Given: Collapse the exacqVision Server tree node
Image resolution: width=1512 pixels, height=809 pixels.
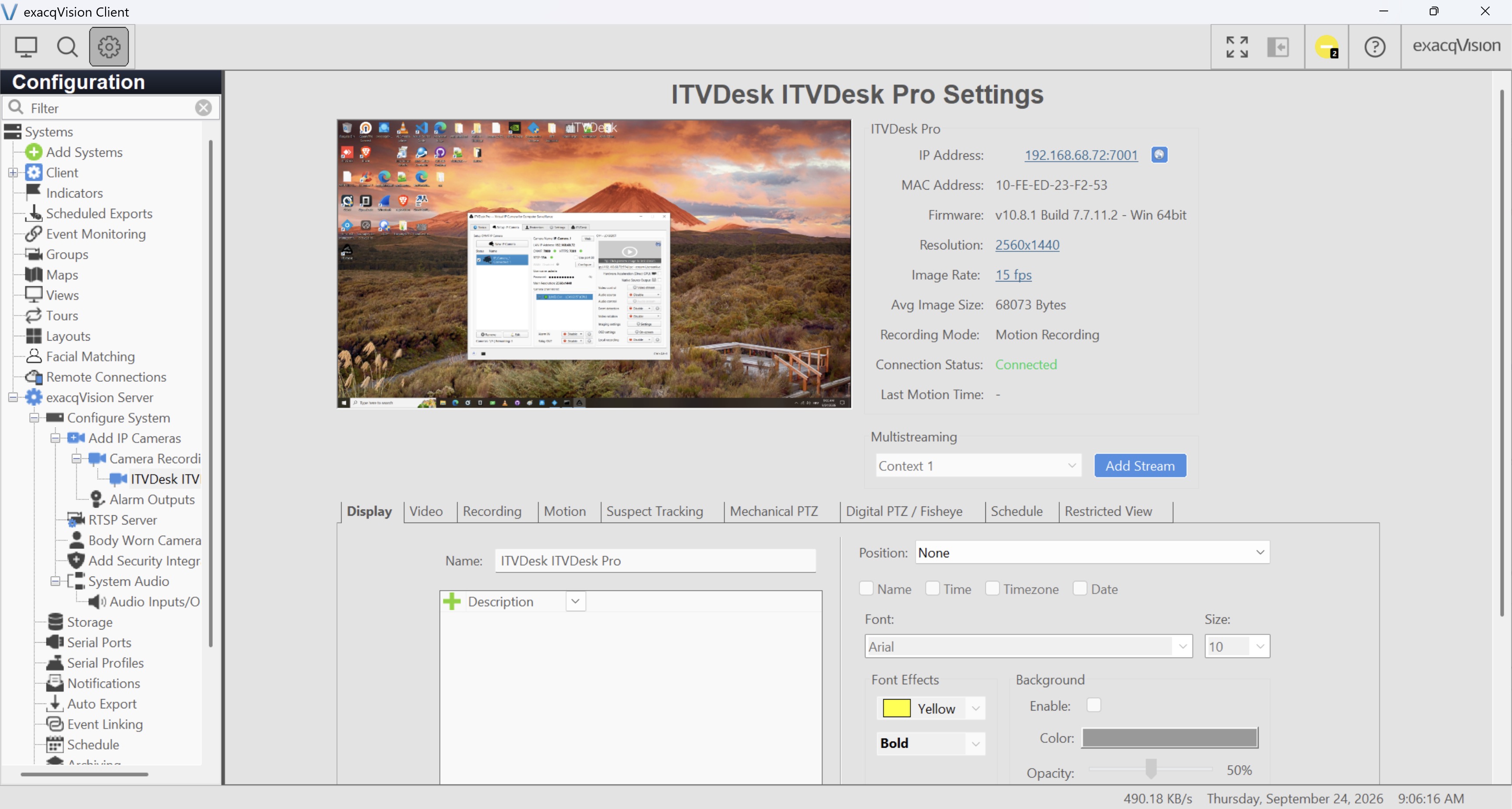Looking at the screenshot, I should (13, 397).
